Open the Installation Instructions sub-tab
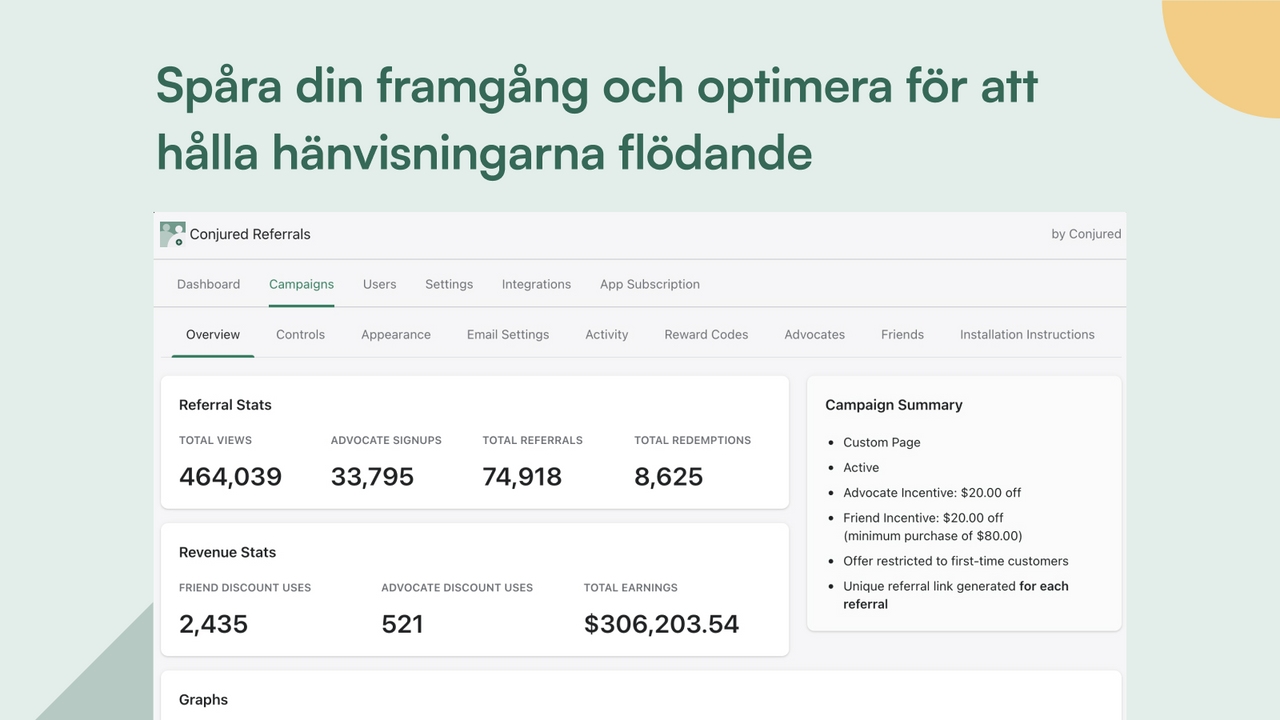Screen dimensions: 1280x720 click(1027, 334)
